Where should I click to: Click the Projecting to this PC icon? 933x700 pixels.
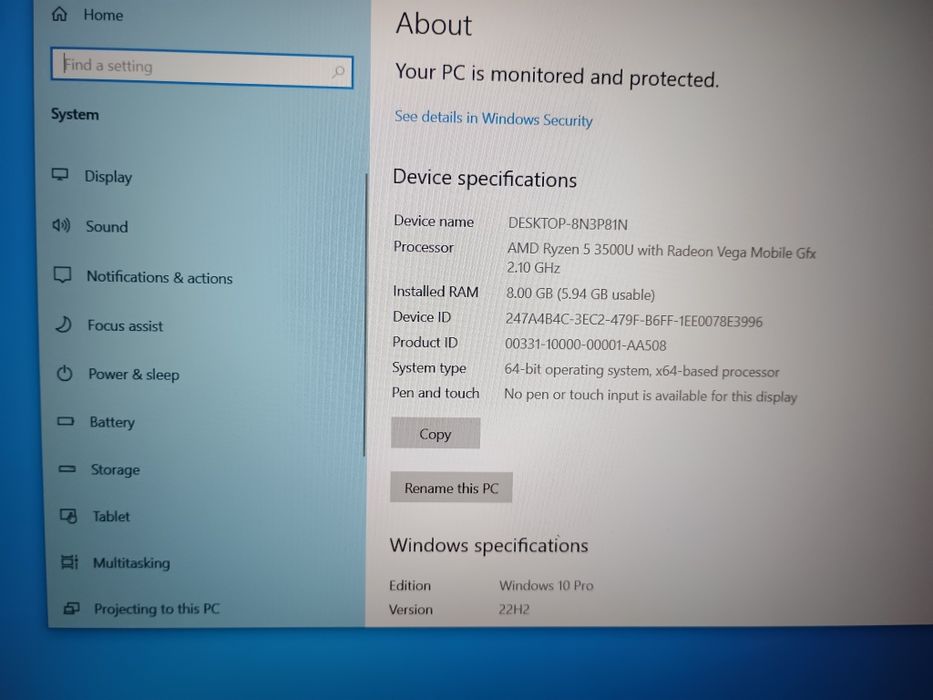pos(71,608)
